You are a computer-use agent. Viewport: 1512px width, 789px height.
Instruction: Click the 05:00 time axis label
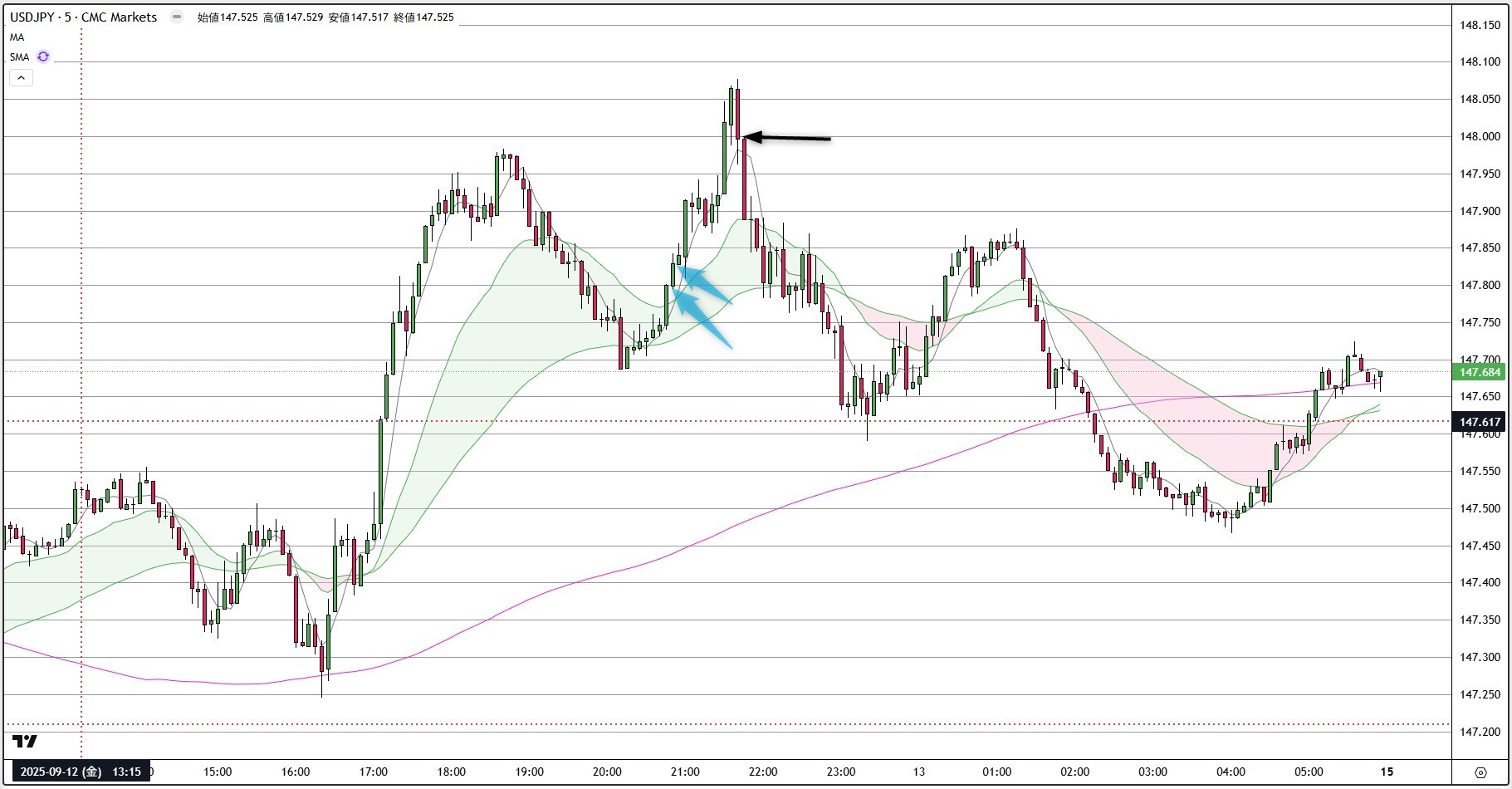point(1309,772)
